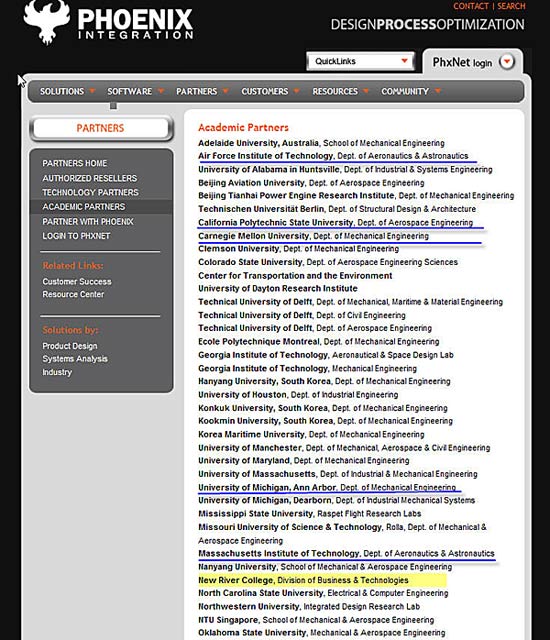The height and width of the screenshot is (640, 550).
Task: Expand the Customers menu arrow
Action: (297, 91)
